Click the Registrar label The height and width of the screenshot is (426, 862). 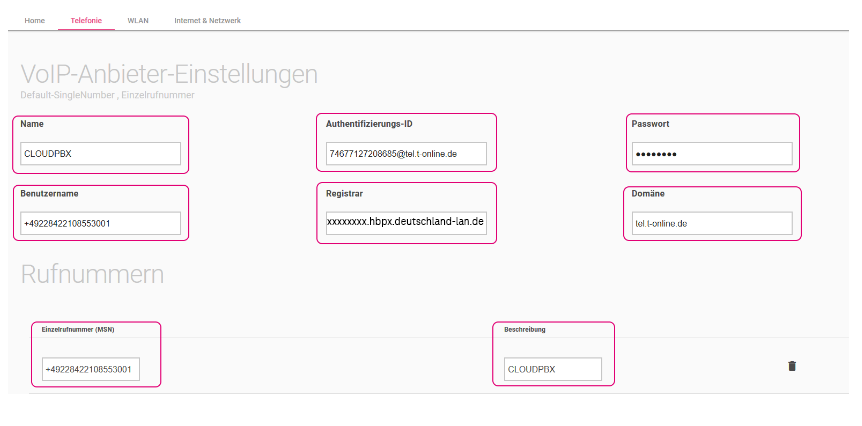345,193
